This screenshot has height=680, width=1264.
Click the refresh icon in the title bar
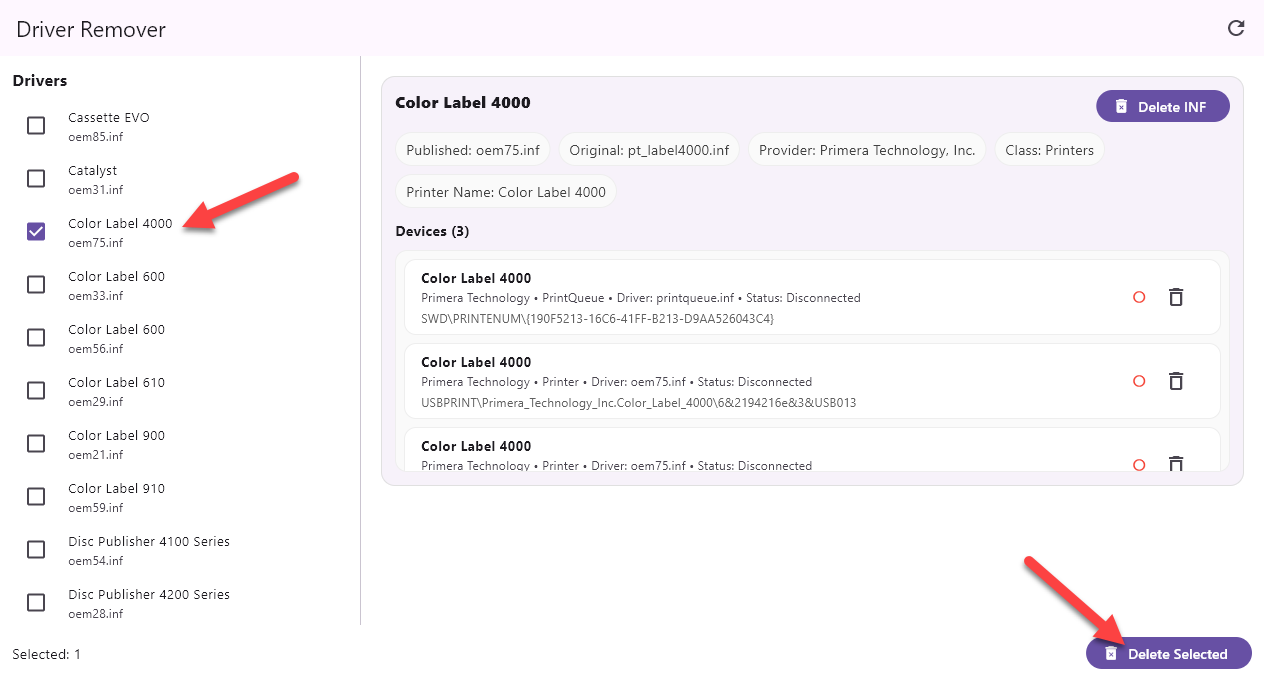[x=1236, y=28]
